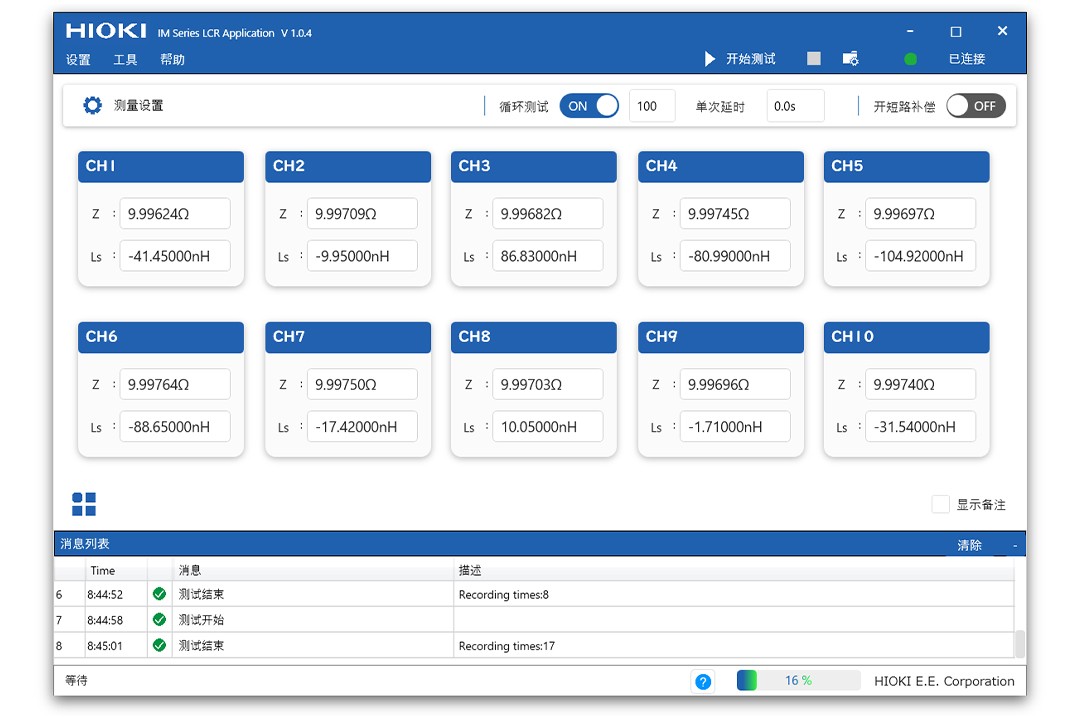The height and width of the screenshot is (720, 1080).
Task: Click the green check icon in row 6
Action: tap(159, 594)
